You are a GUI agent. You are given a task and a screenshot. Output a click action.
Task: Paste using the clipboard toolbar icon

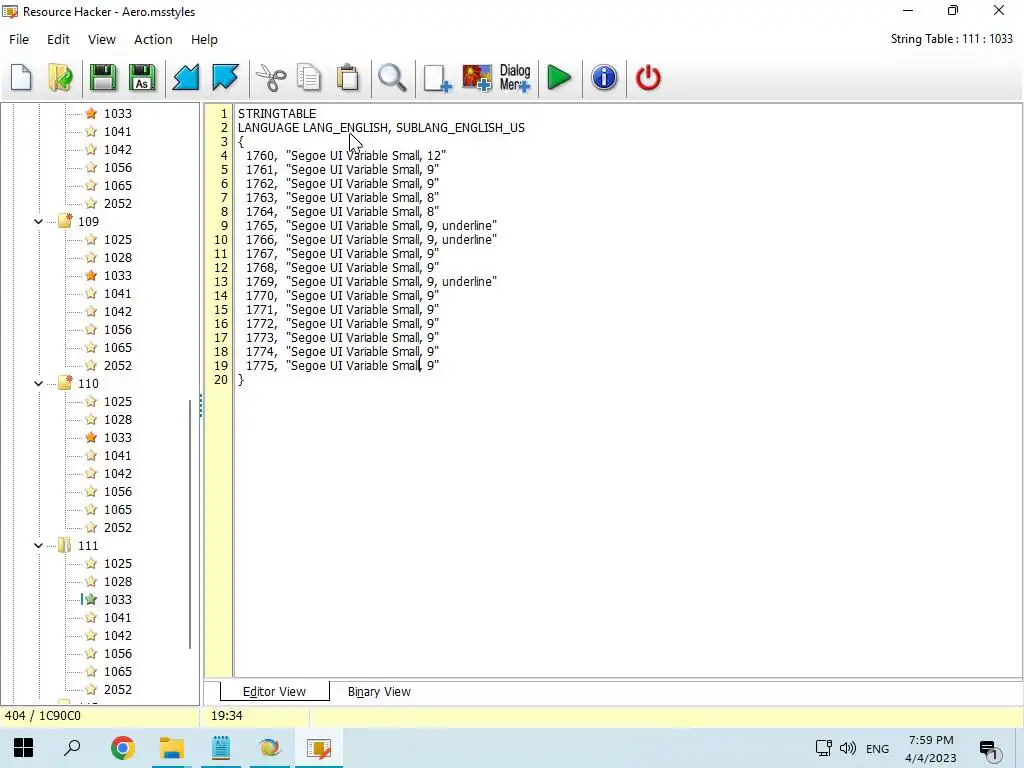348,78
